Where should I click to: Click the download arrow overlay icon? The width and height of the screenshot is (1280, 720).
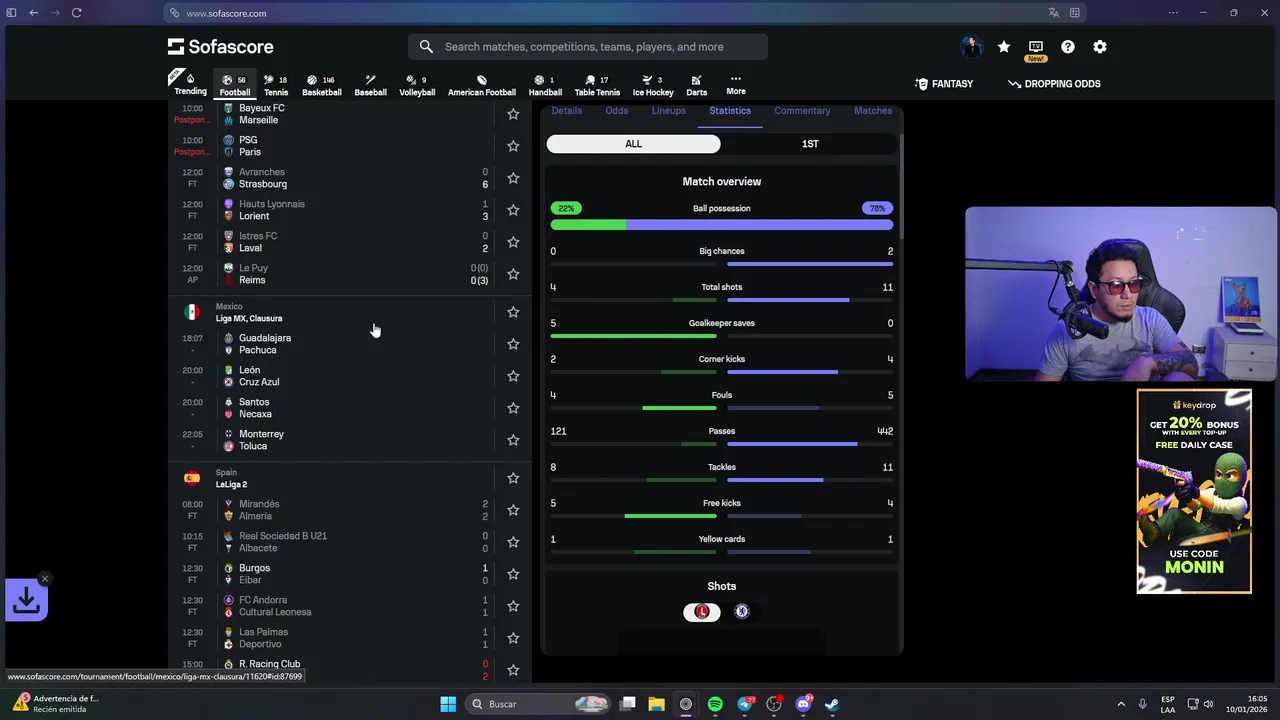[x=26, y=600]
